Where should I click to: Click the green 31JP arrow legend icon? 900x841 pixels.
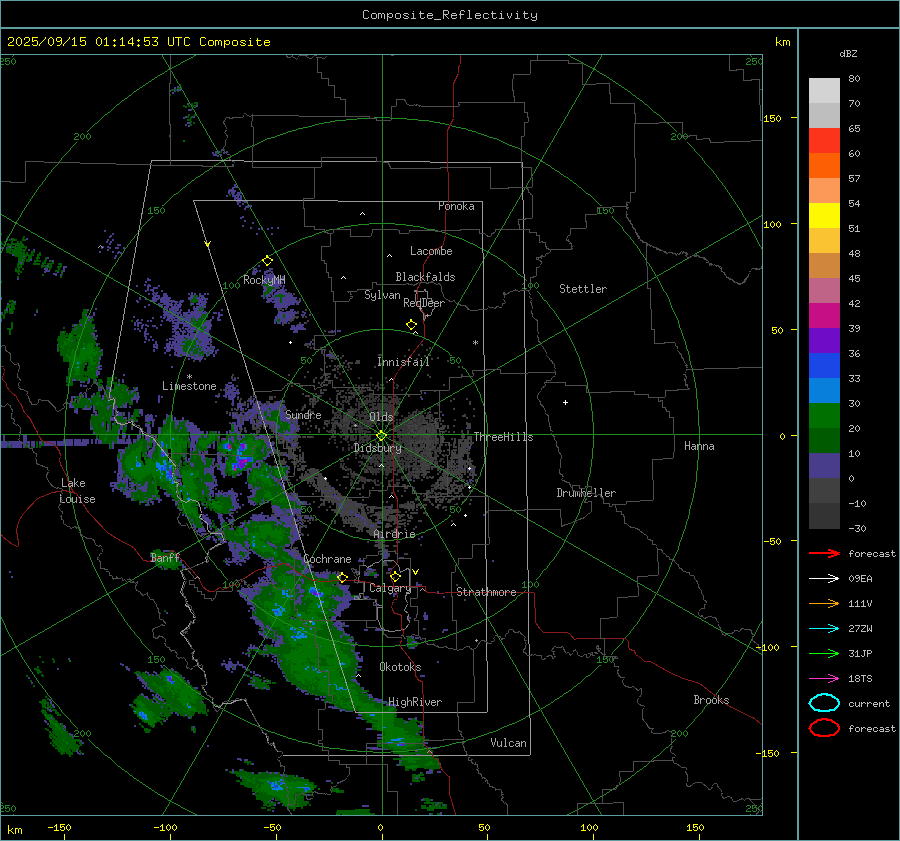[824, 653]
